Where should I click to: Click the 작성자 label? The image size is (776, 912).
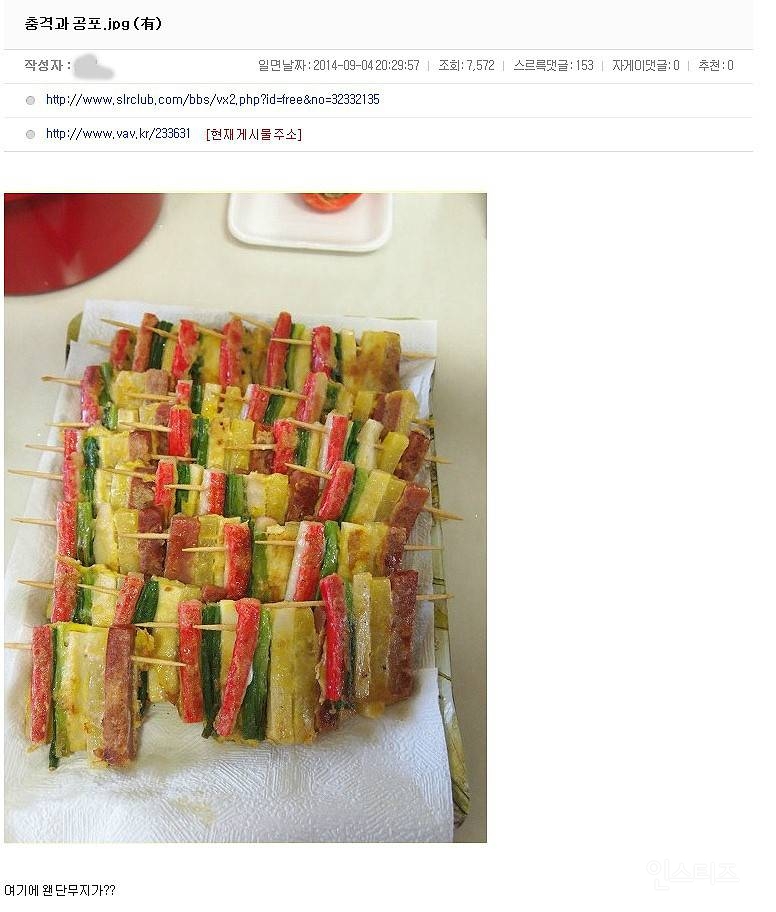[x=47, y=65]
